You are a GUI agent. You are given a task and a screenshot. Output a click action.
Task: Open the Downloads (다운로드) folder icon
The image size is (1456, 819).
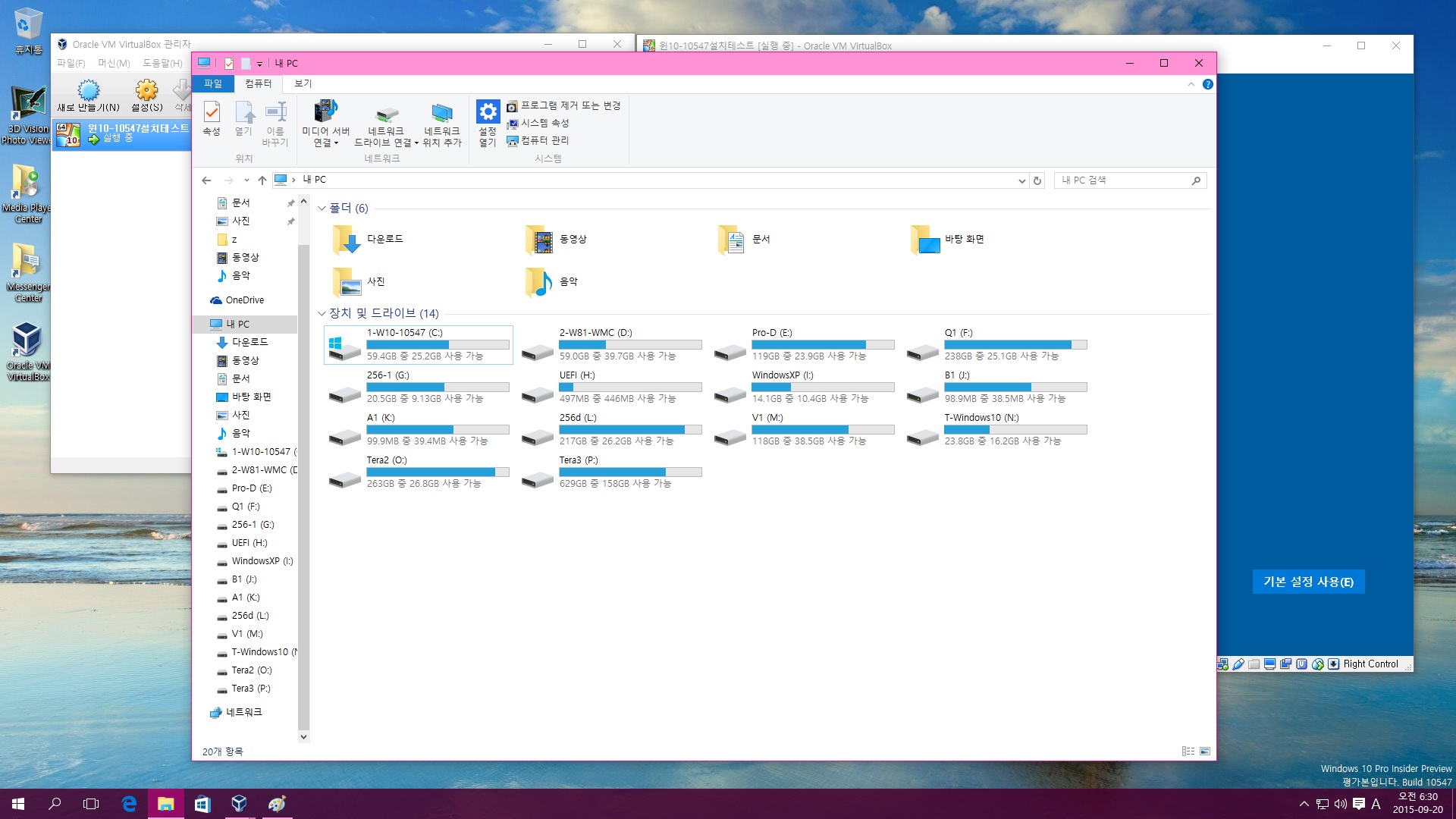coord(347,240)
